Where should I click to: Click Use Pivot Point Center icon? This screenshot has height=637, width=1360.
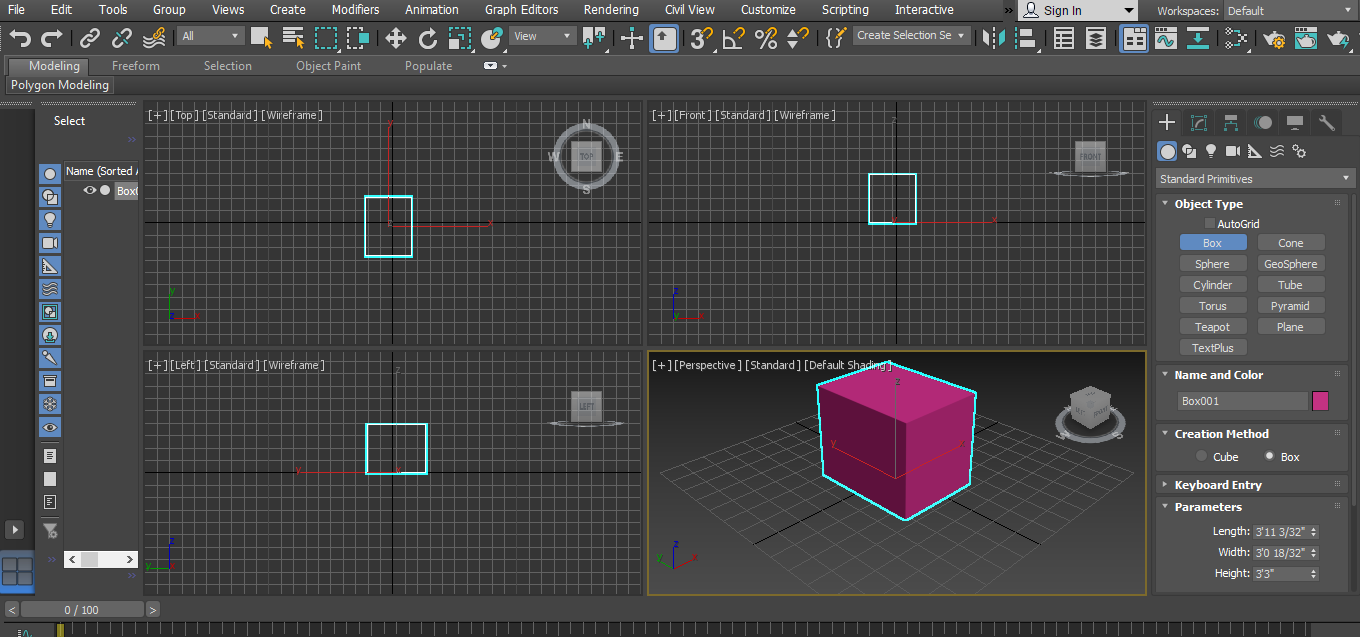pos(594,39)
